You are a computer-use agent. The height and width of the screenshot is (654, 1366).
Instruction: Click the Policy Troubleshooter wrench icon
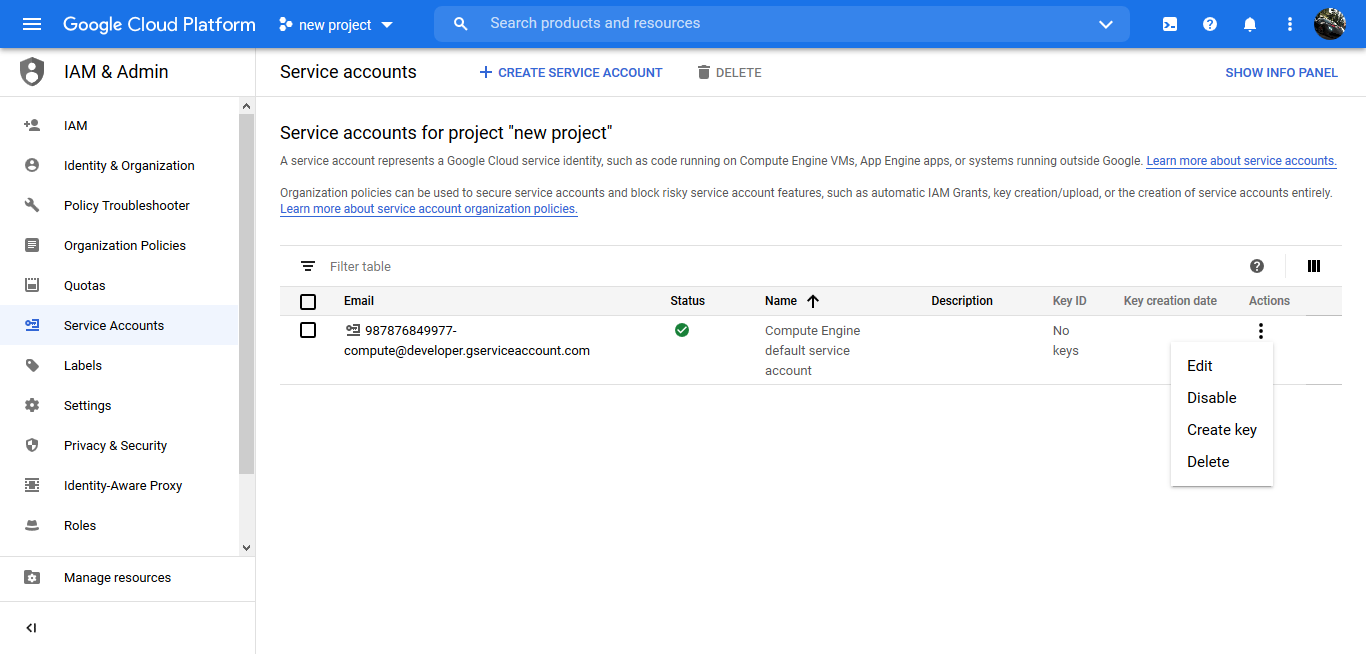point(32,205)
